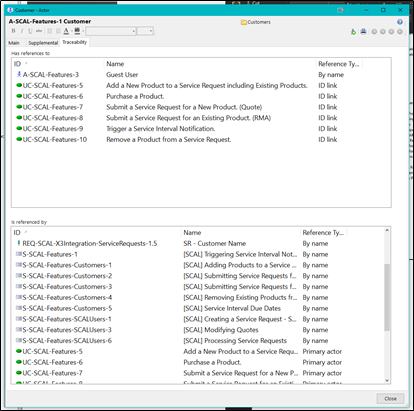
Task: Select UC-SCAL-Features-10 row
Action: [x=201, y=139]
